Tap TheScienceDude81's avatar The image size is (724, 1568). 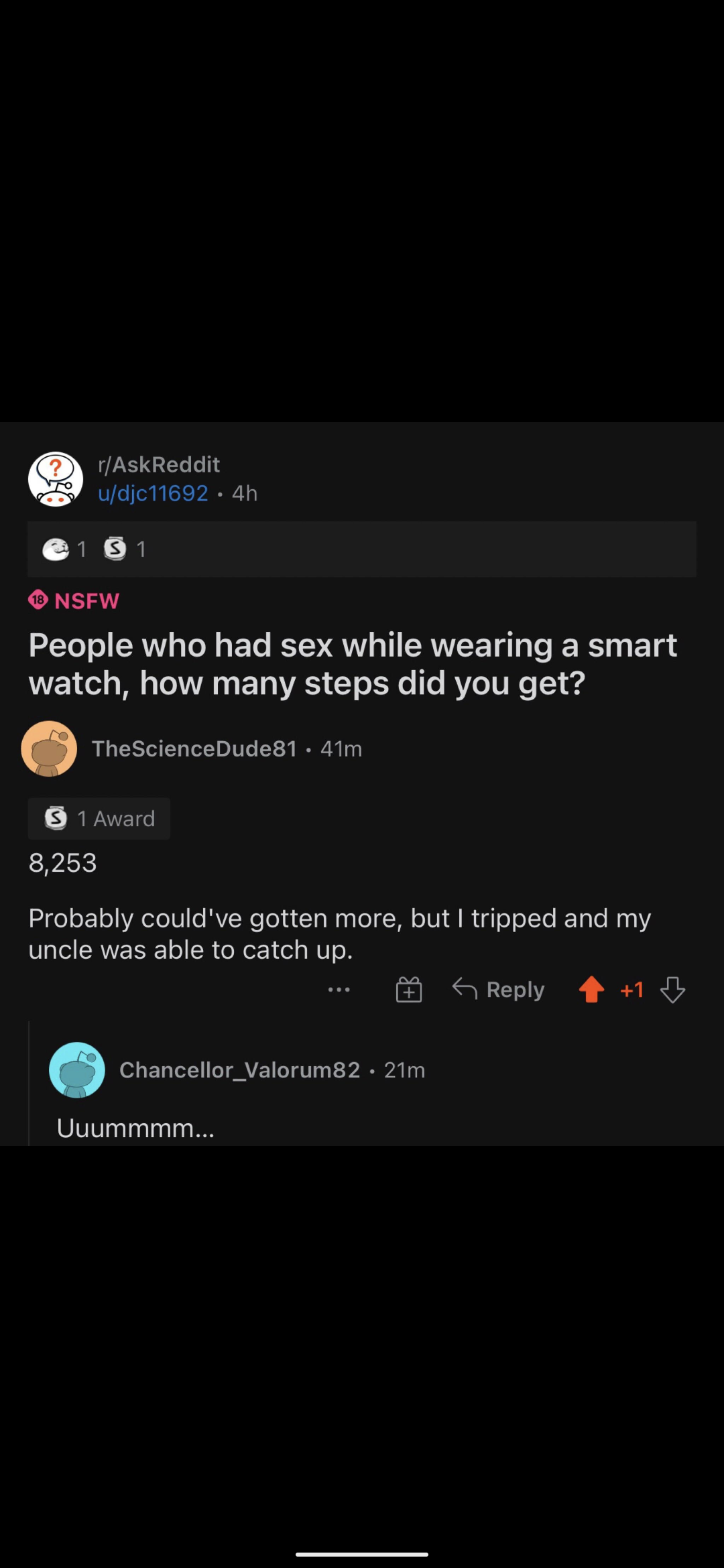(49, 748)
